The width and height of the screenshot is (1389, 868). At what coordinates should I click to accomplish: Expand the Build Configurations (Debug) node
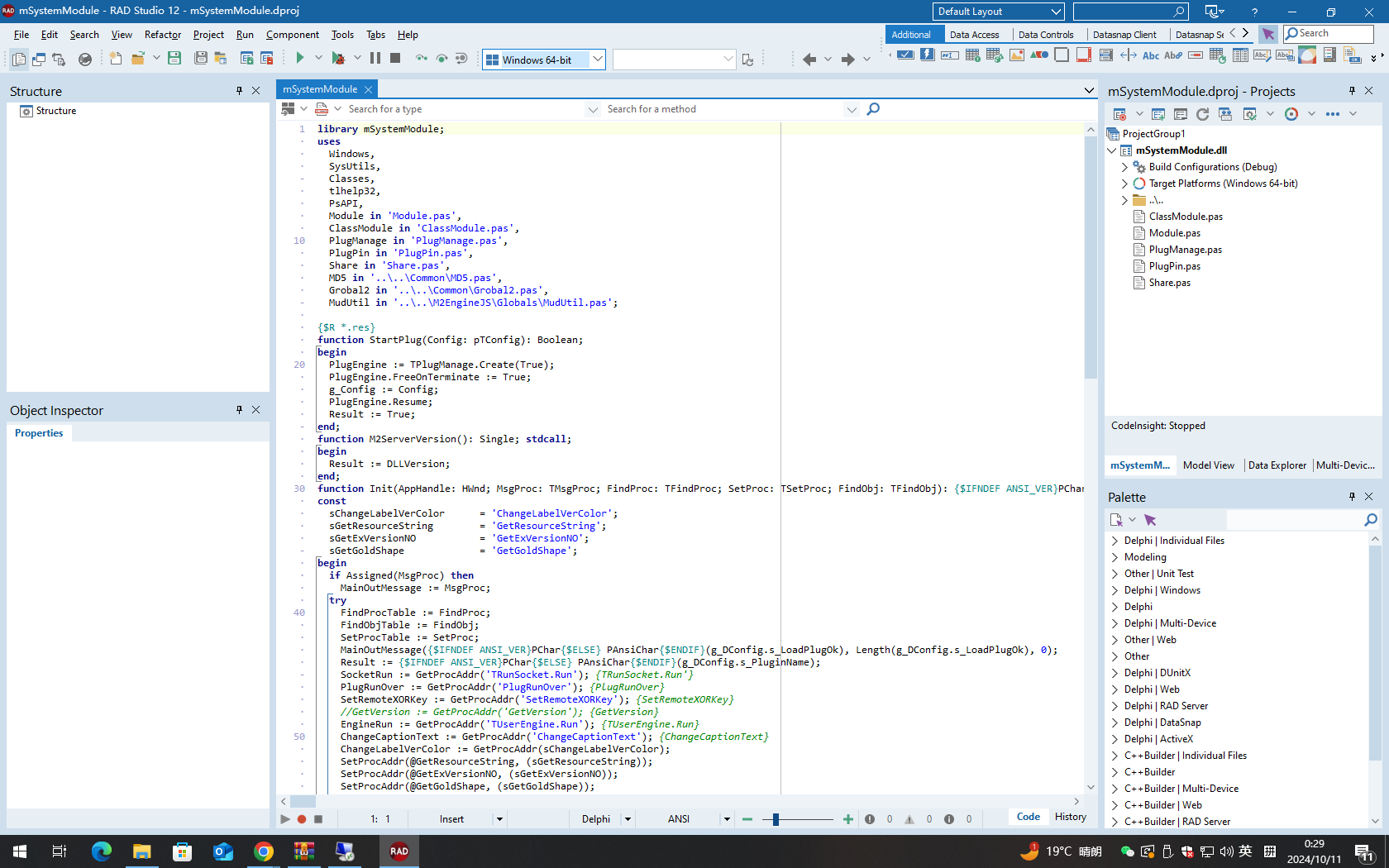coord(1124,167)
